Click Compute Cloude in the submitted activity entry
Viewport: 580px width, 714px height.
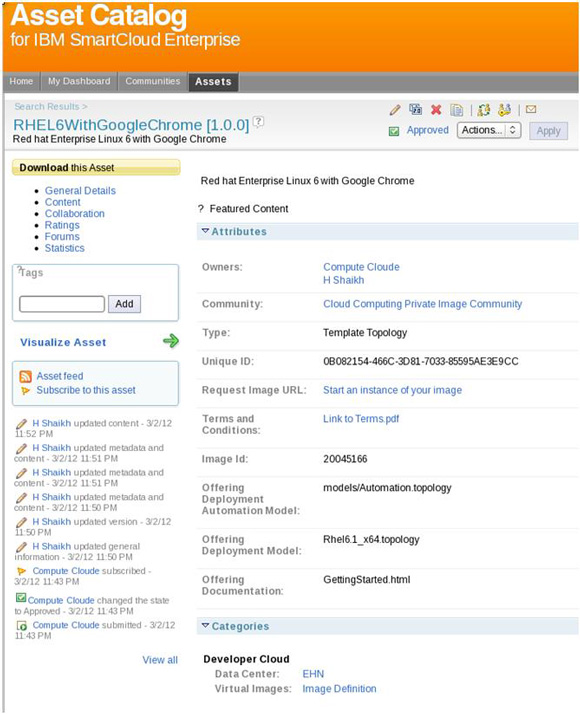[x=66, y=625]
